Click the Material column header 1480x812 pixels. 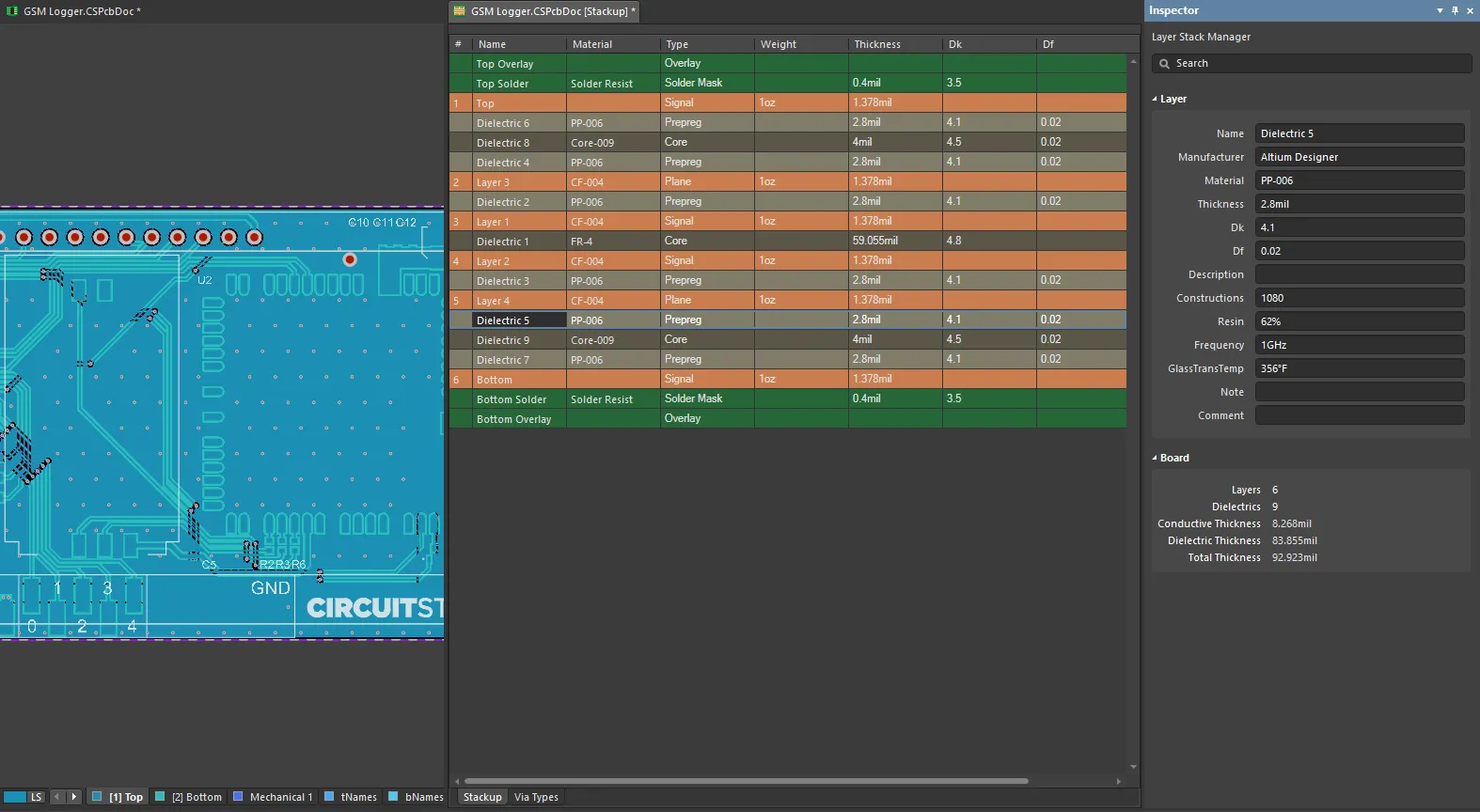click(613, 44)
